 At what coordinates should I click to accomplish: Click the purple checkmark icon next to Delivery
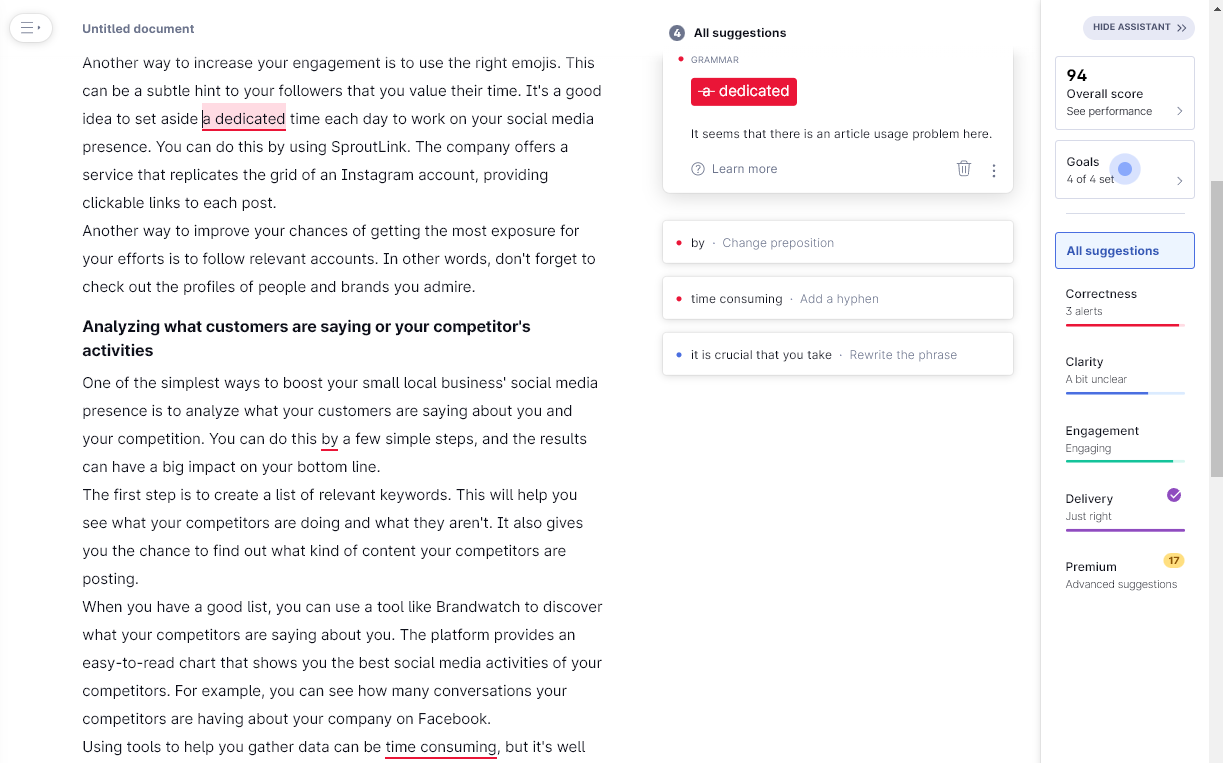click(x=1174, y=495)
